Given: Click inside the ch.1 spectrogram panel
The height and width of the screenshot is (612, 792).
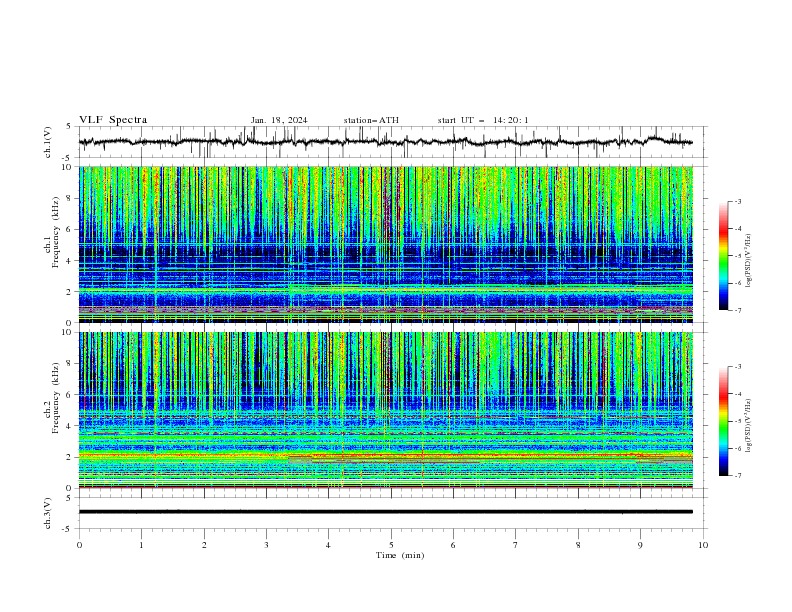Looking at the screenshot, I should point(385,244).
